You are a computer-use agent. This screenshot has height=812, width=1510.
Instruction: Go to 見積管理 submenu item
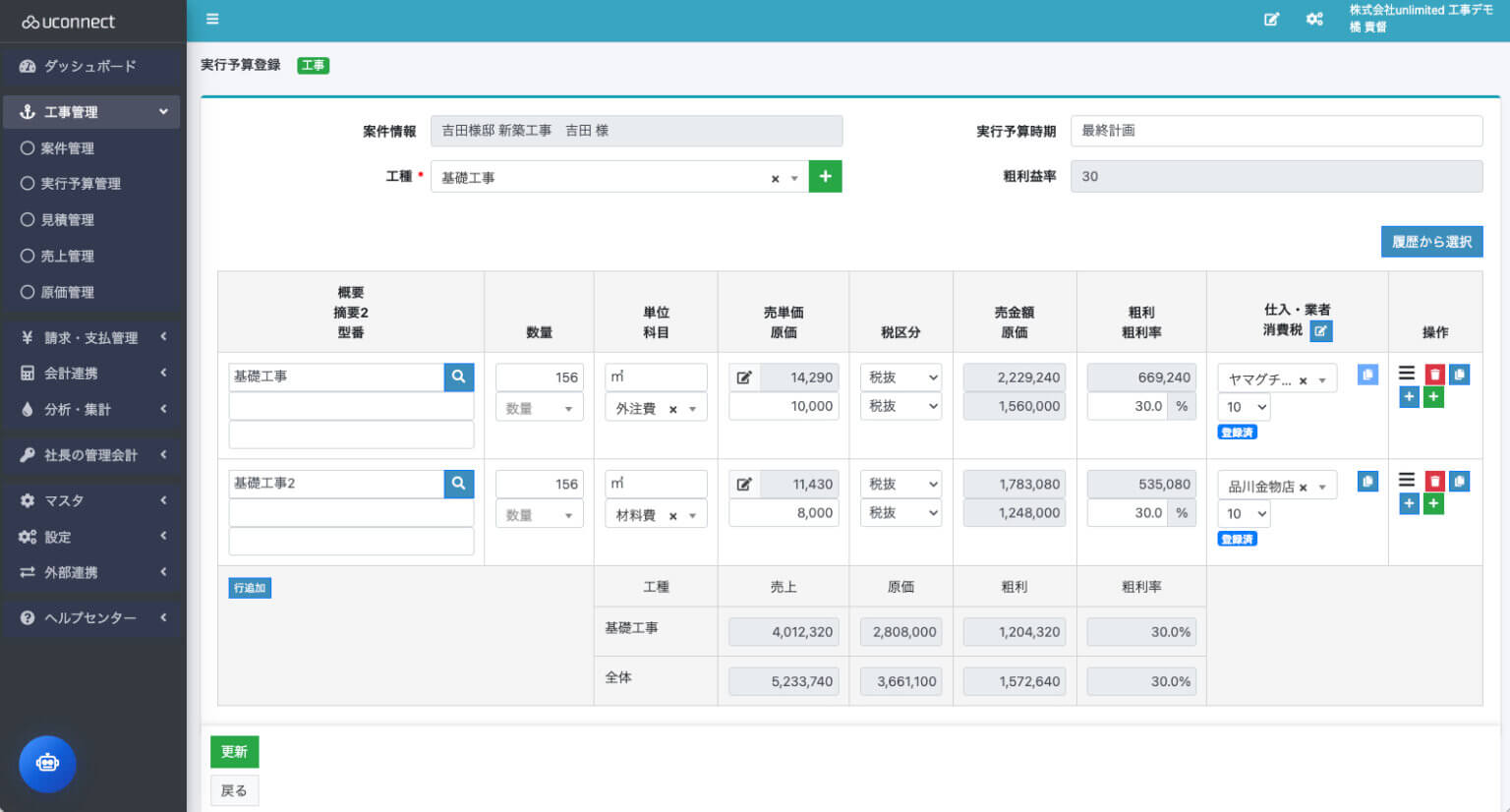pyautogui.click(x=67, y=220)
